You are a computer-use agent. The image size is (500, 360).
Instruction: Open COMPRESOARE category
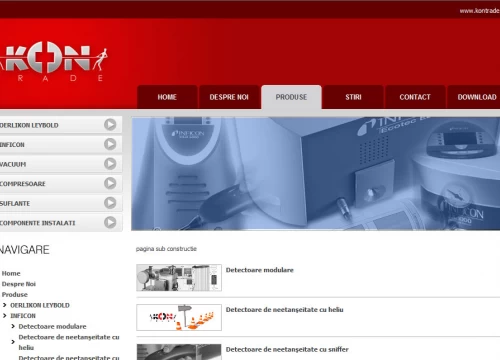[x=61, y=184]
